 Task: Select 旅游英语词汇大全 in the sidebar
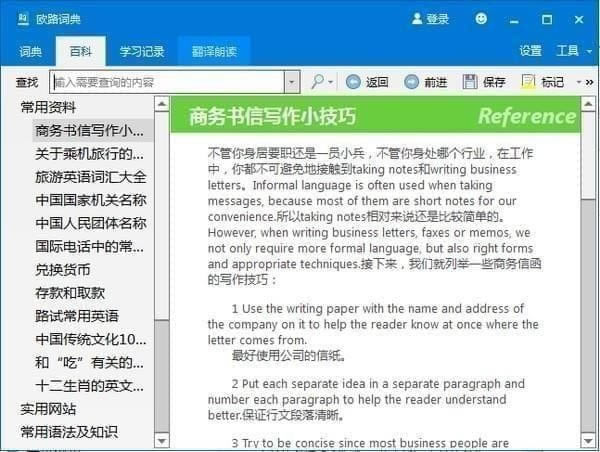click(91, 177)
